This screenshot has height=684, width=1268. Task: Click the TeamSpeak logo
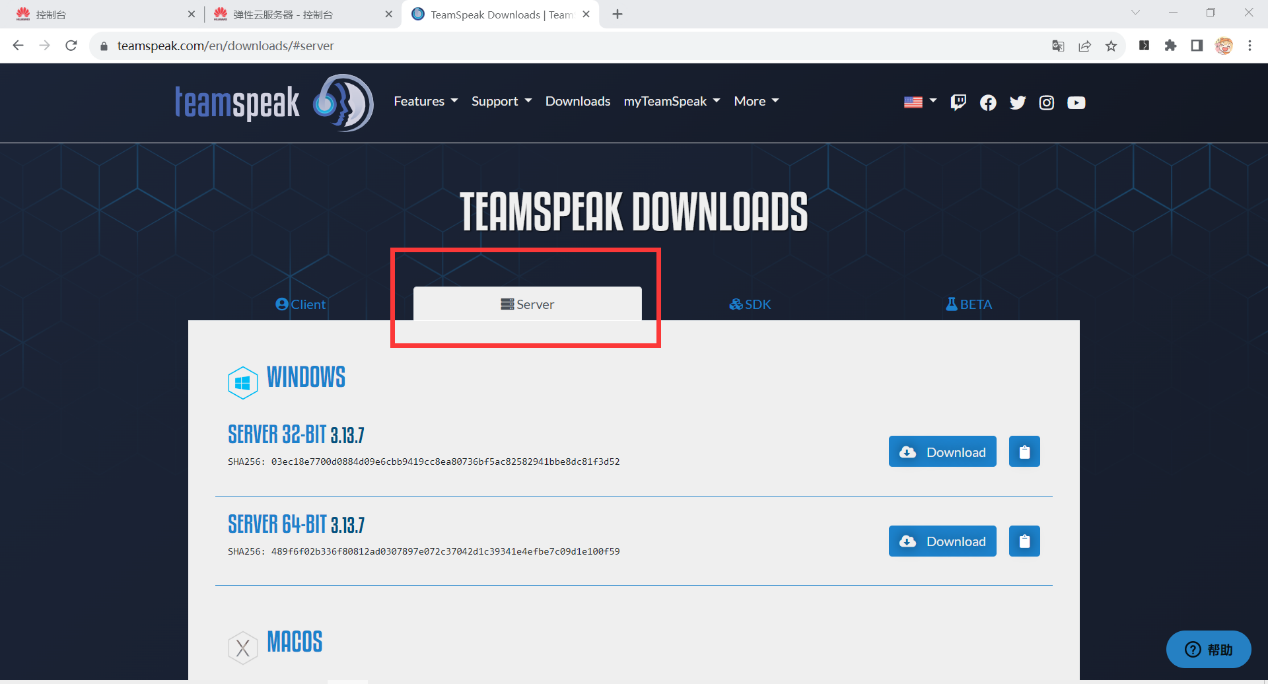pos(274,102)
